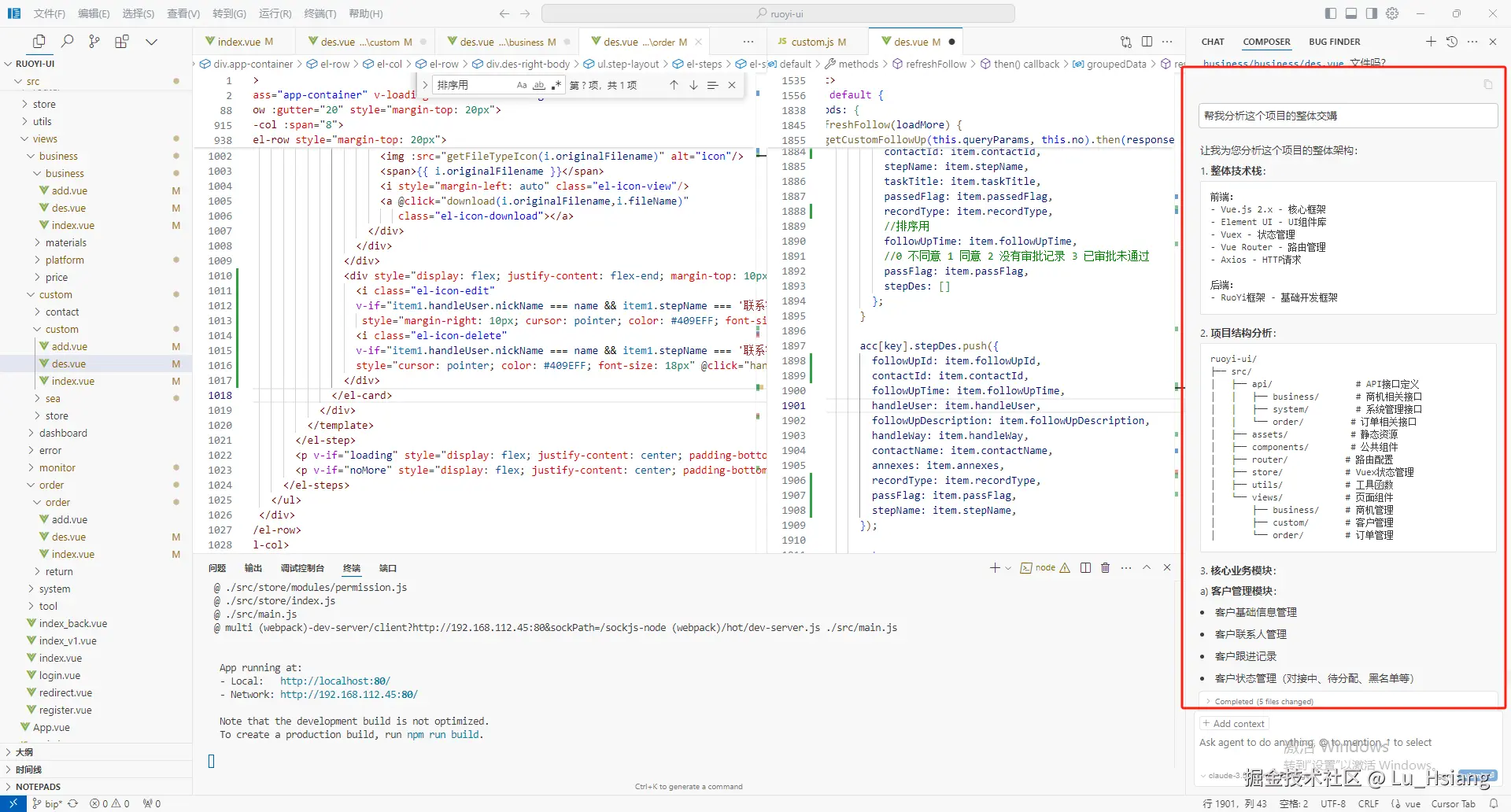Viewport: 1511px width, 812px height.
Task: Click the bip* branch in the status bar
Action: [47, 803]
